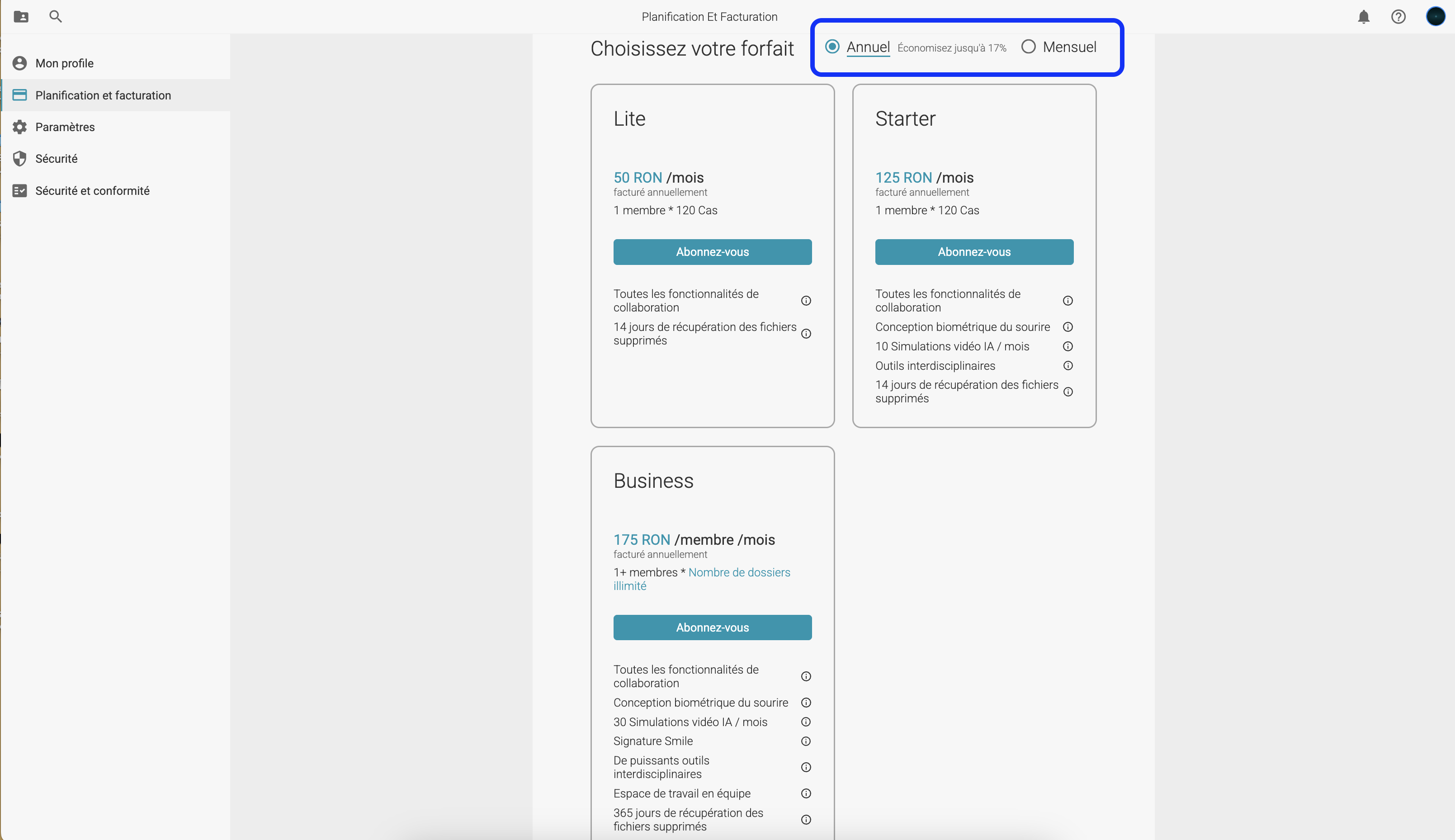
Task: Show info for 10 Simulations vidéo IA
Action: [x=1068, y=347]
